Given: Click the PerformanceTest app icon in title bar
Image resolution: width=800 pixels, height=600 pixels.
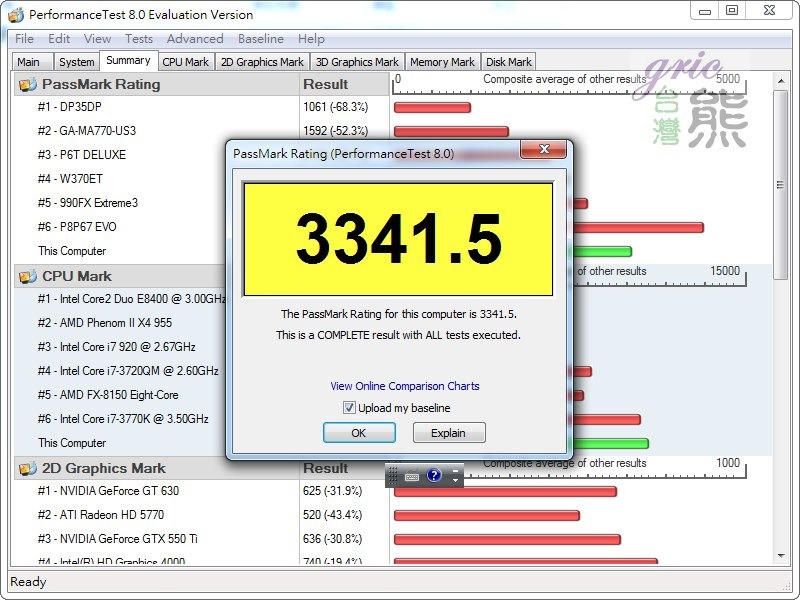Looking at the screenshot, I should pos(16,14).
